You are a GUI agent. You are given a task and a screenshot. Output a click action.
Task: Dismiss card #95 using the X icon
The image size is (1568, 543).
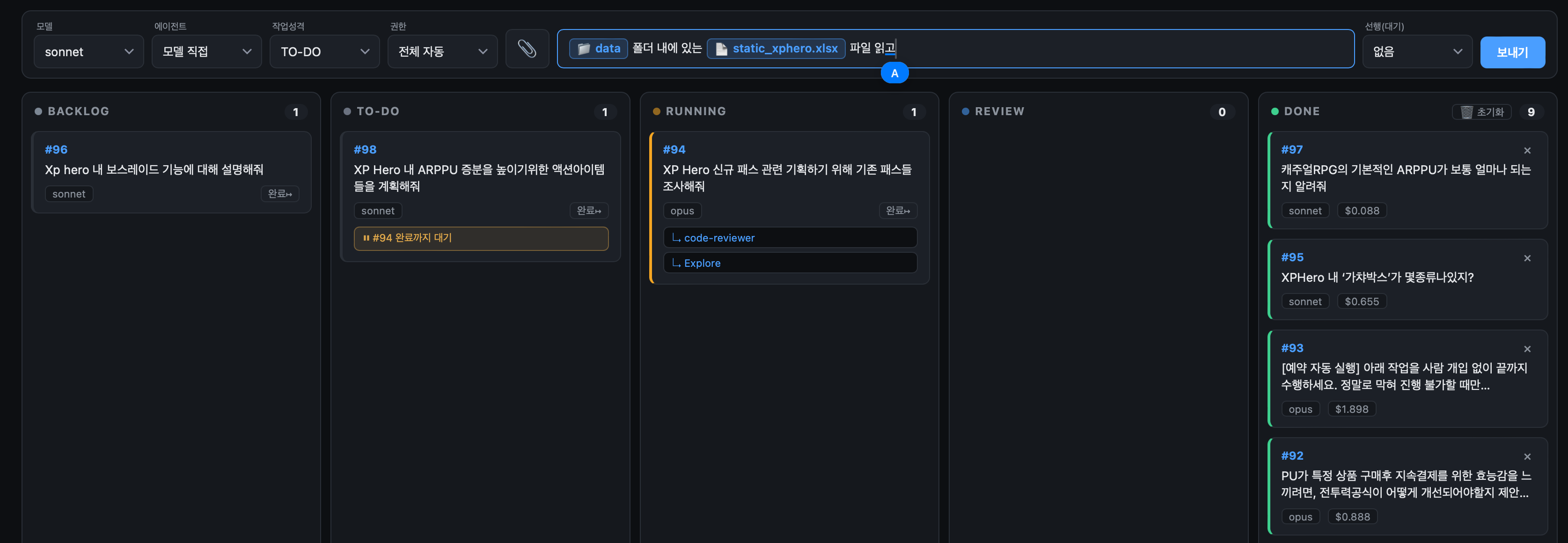tap(1527, 258)
